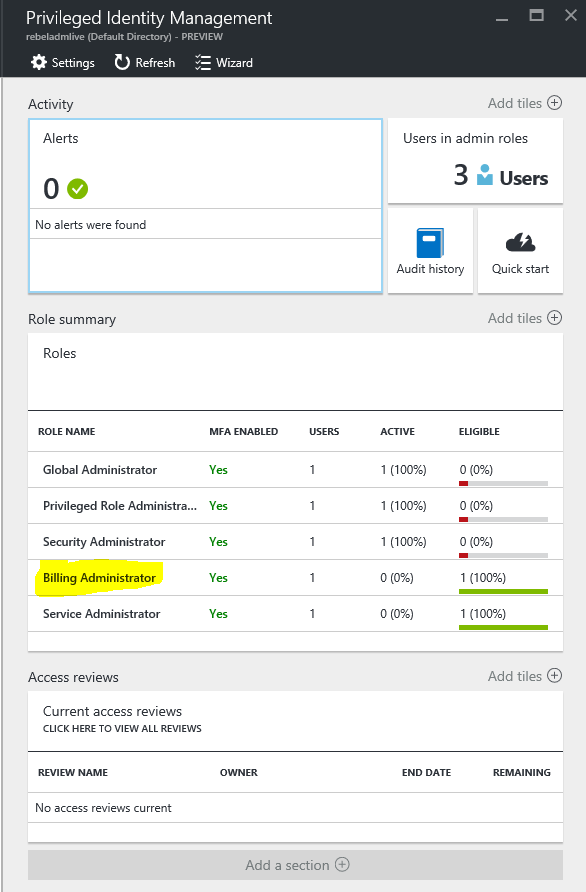Click the Refresh circular arrow icon
The height and width of the screenshot is (892, 586).
(122, 63)
